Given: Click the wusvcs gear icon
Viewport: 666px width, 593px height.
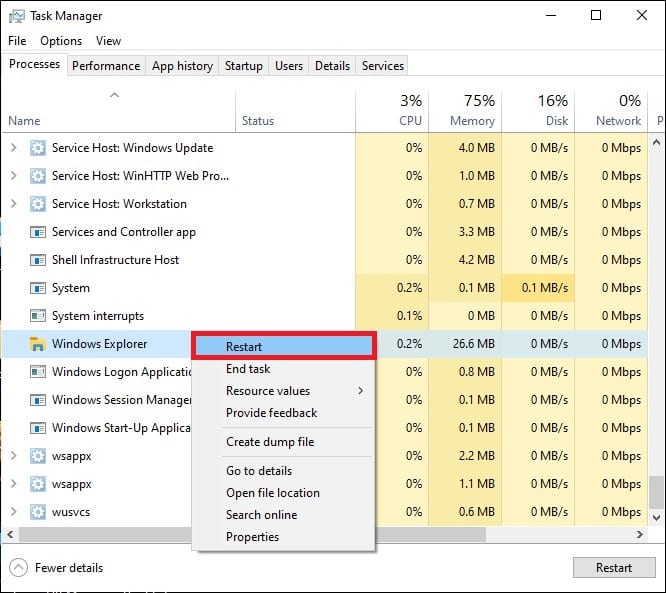Looking at the screenshot, I should (x=38, y=512).
